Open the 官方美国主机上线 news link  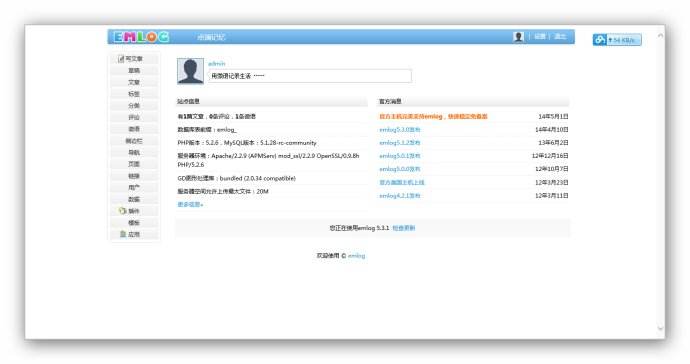[402, 182]
